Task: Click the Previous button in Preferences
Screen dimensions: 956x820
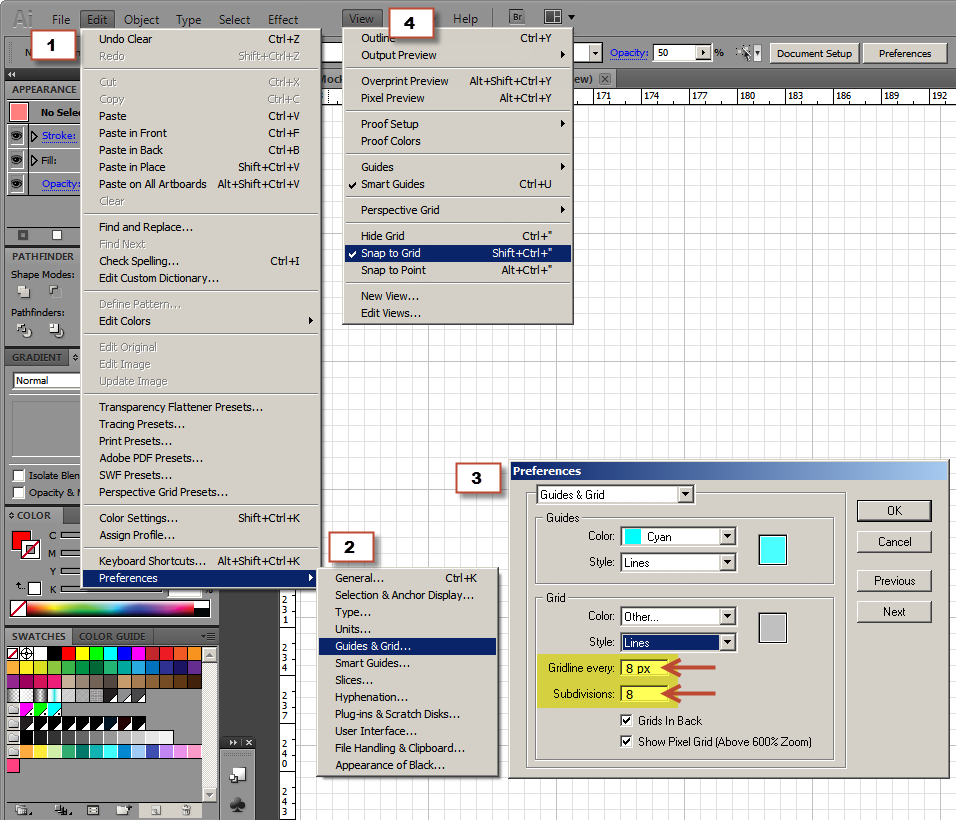Action: click(x=894, y=580)
